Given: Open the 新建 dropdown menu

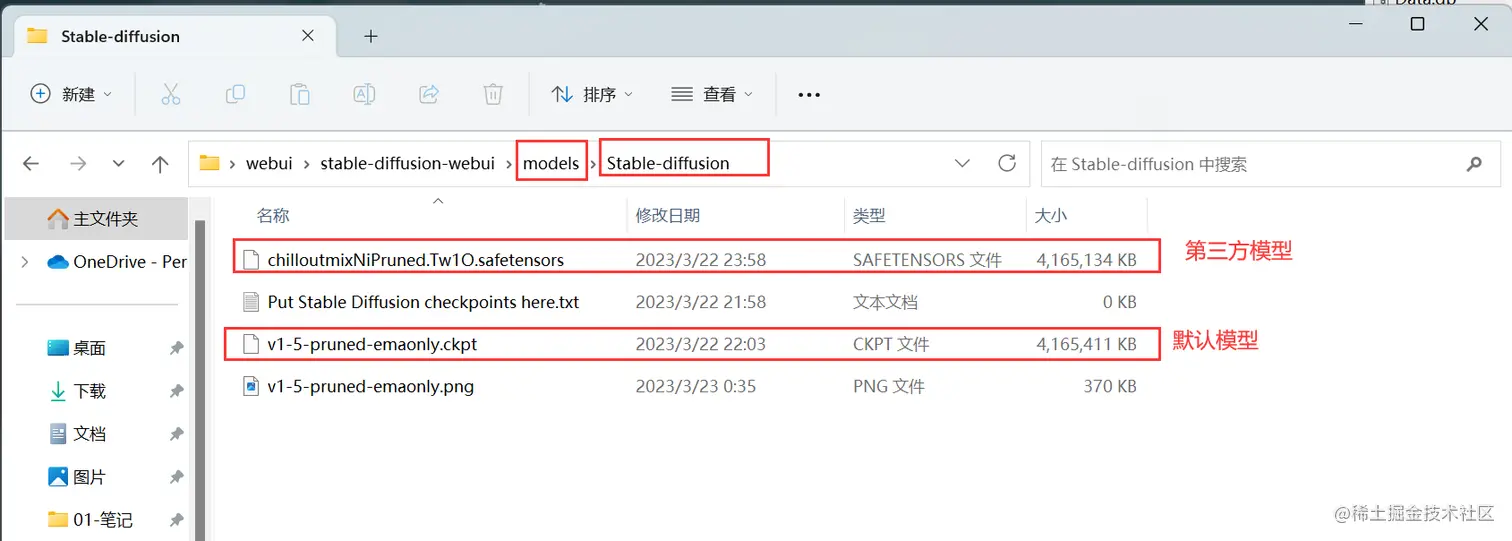Looking at the screenshot, I should 71,94.
